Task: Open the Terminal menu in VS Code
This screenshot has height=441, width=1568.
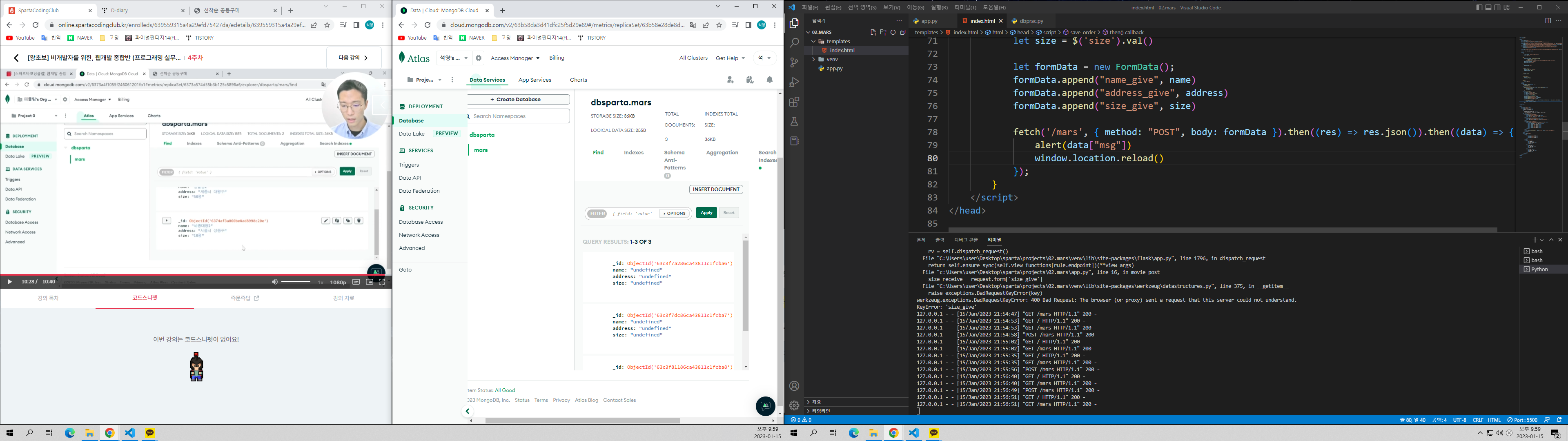Action: [x=965, y=7]
